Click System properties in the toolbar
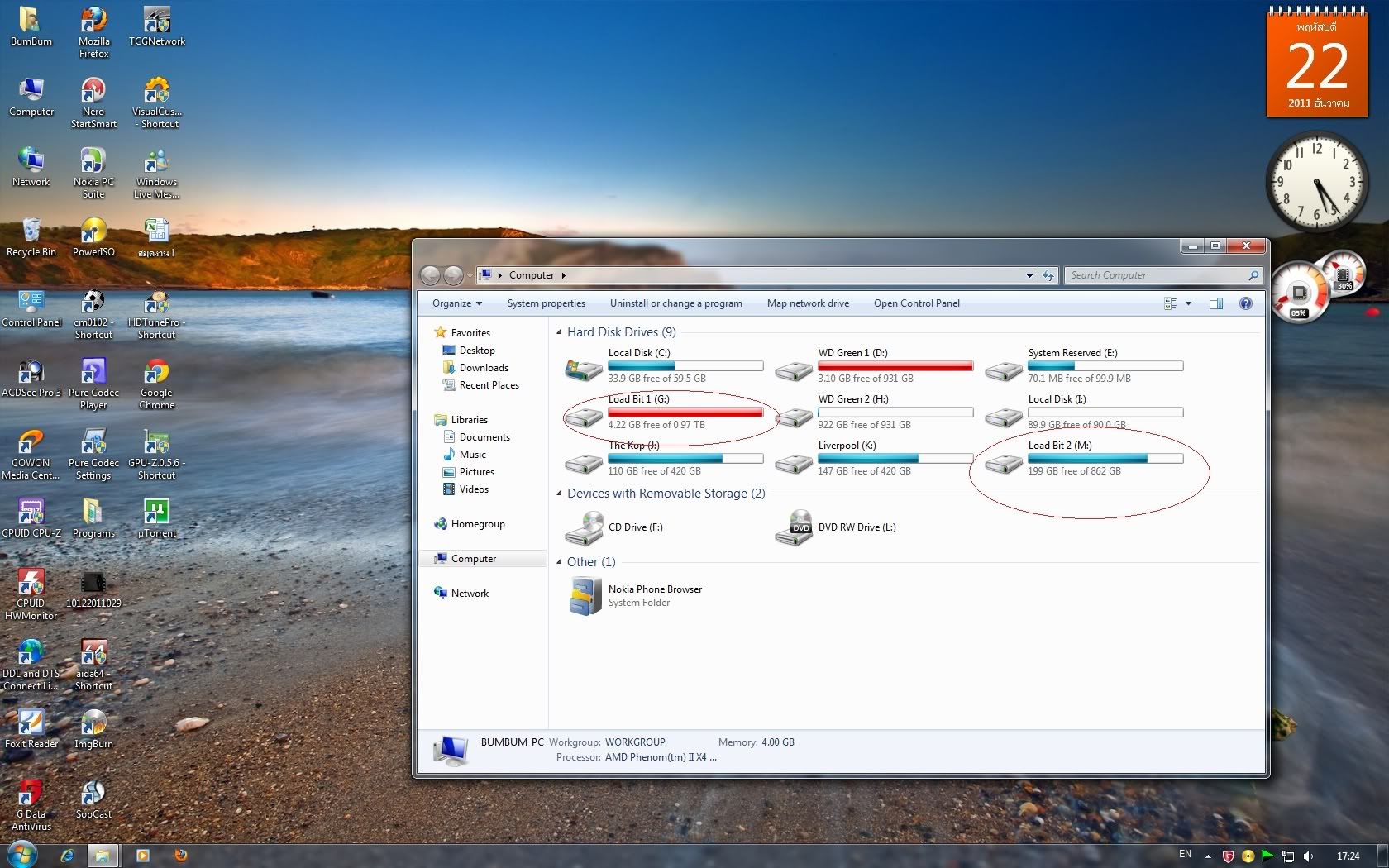Viewport: 1389px width, 868px height. coord(546,303)
